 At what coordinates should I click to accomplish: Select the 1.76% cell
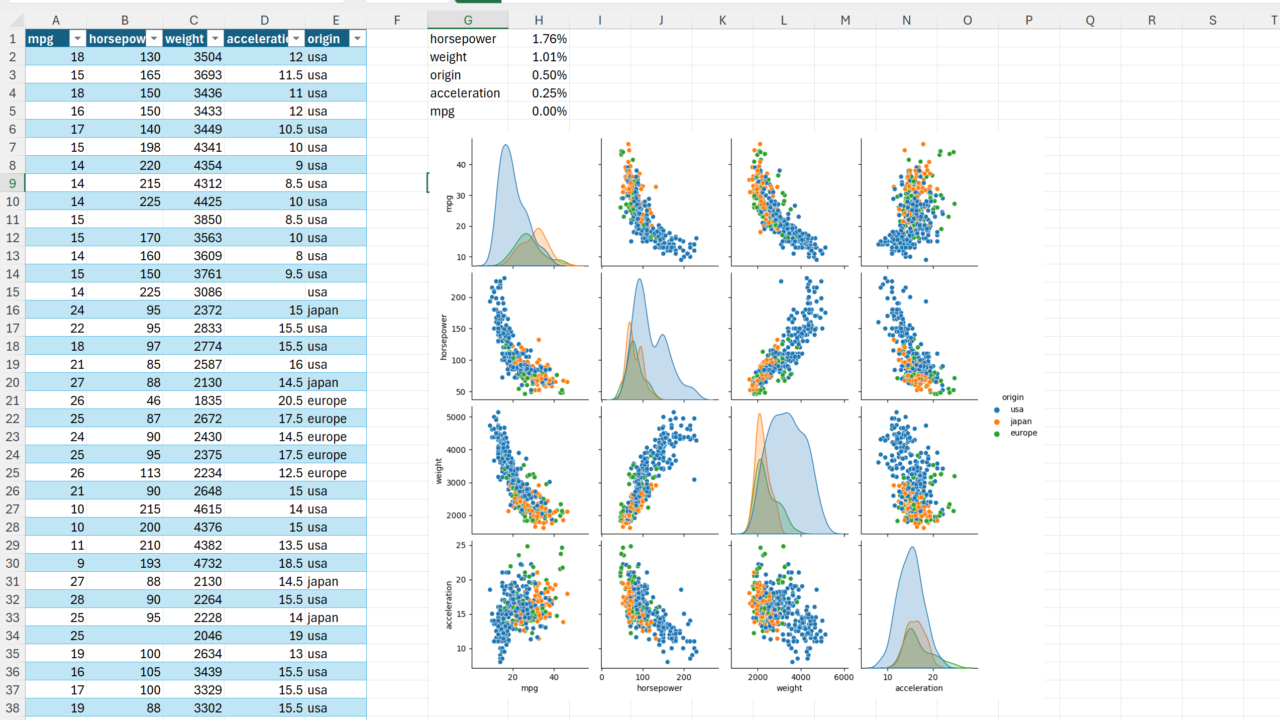(538, 39)
